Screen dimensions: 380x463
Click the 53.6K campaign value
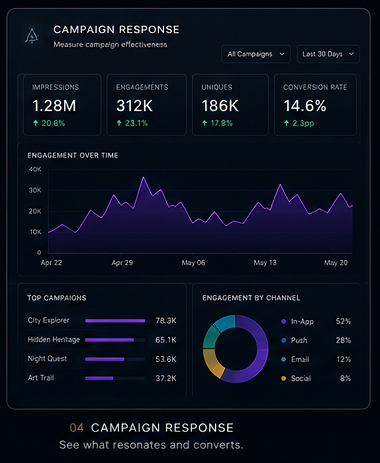click(x=166, y=359)
